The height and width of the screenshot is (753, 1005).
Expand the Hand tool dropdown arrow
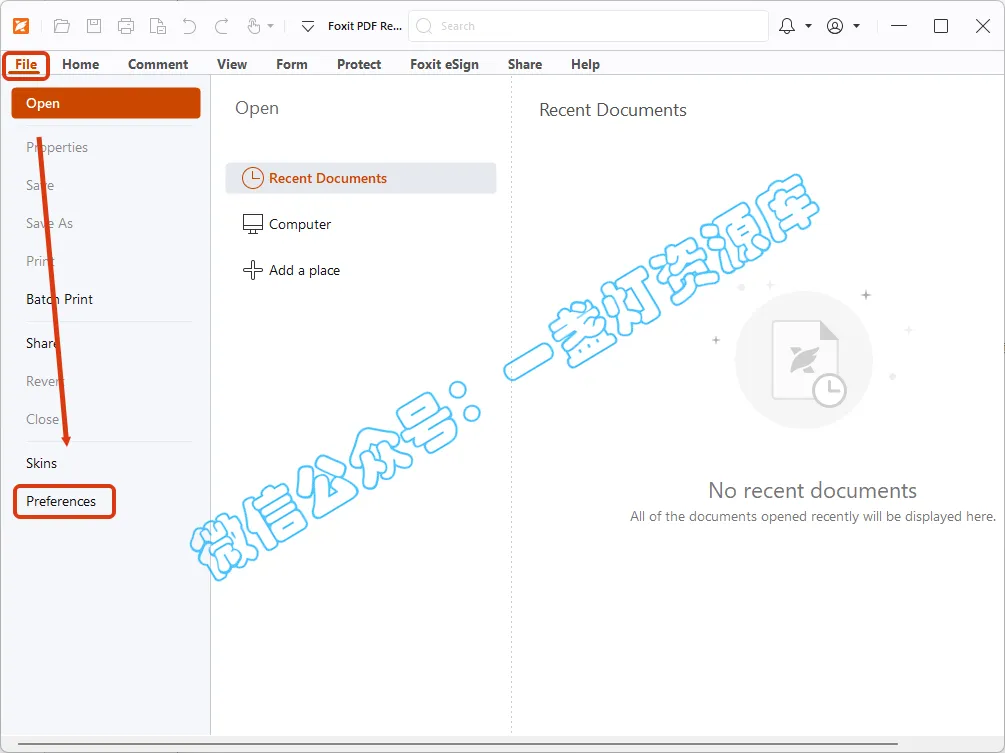(270, 26)
